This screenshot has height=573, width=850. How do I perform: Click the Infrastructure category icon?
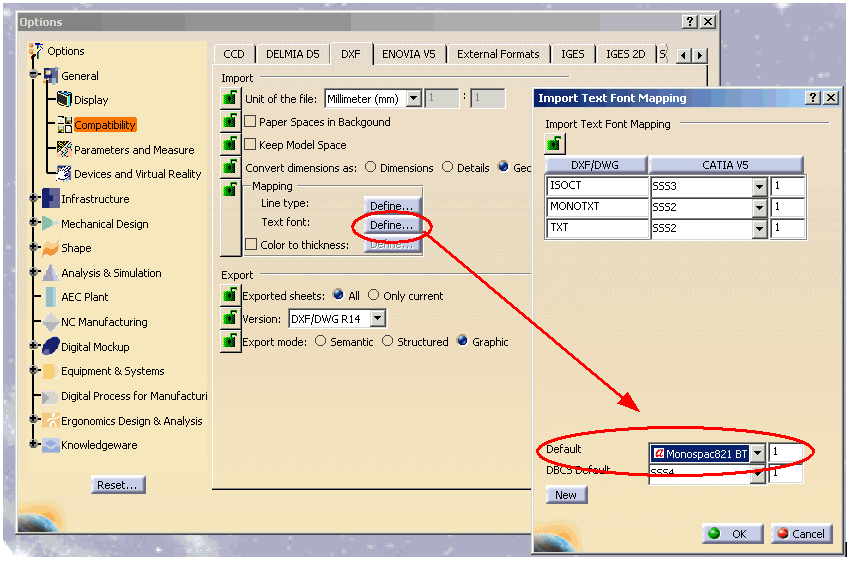(x=51, y=198)
